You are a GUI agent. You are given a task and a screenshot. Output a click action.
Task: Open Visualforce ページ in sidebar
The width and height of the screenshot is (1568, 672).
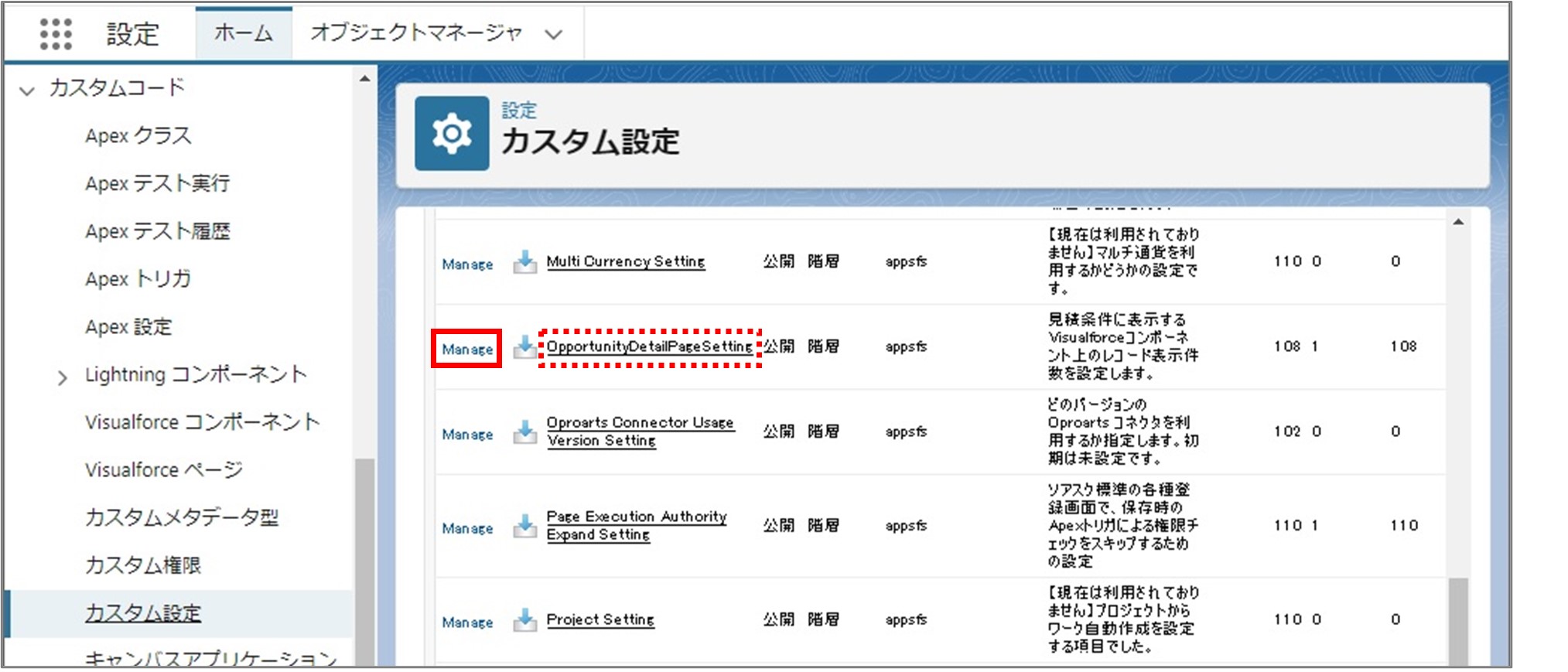pos(163,469)
